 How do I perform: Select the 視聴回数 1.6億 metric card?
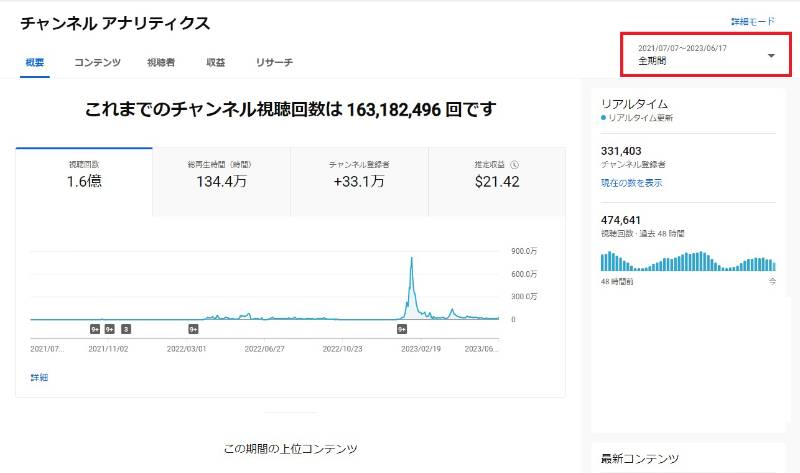[84, 182]
